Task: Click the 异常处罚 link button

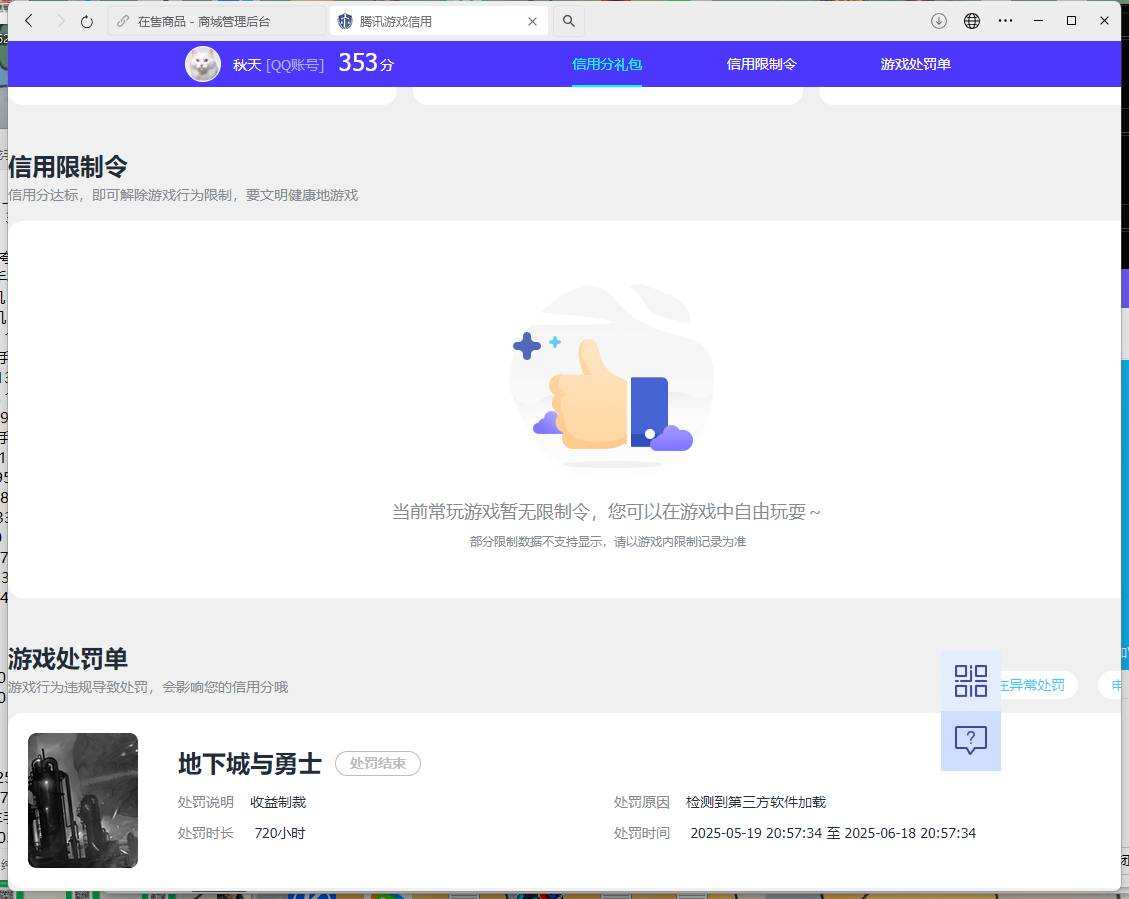Action: [1036, 685]
